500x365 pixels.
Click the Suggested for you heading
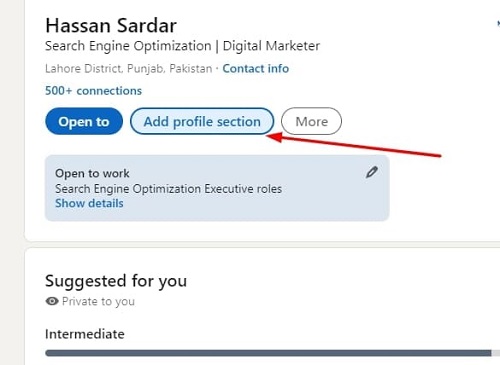[116, 281]
